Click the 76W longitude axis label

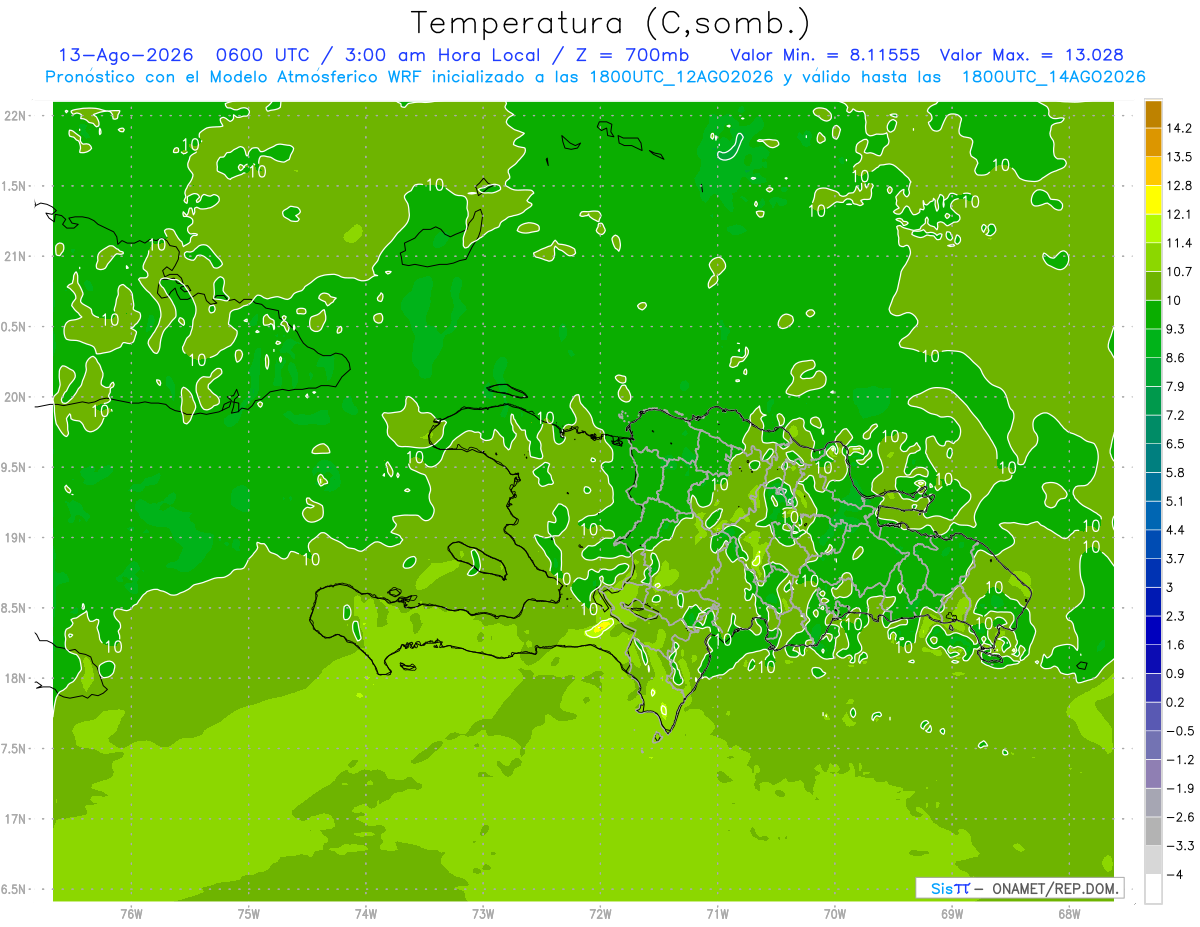click(x=131, y=914)
